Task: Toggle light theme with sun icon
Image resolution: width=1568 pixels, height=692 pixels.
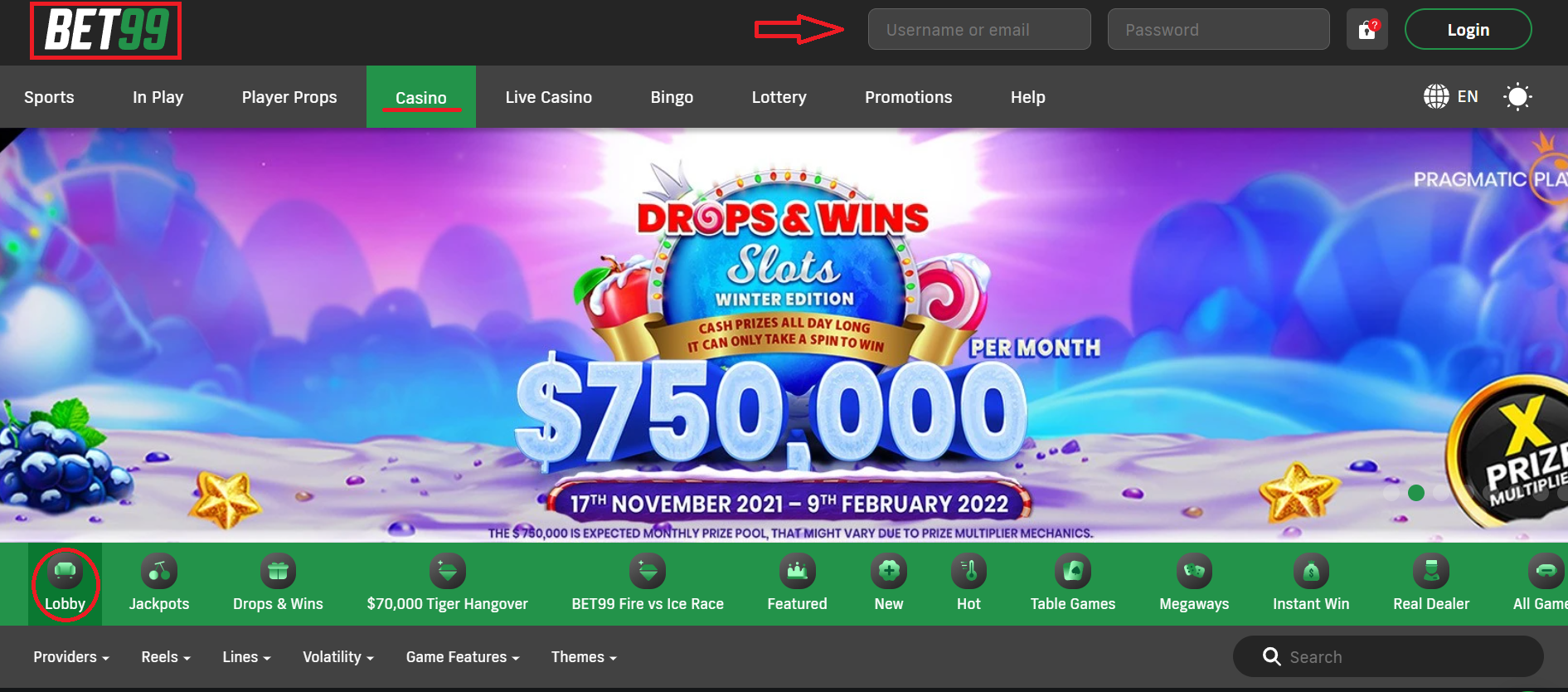Action: [x=1517, y=97]
